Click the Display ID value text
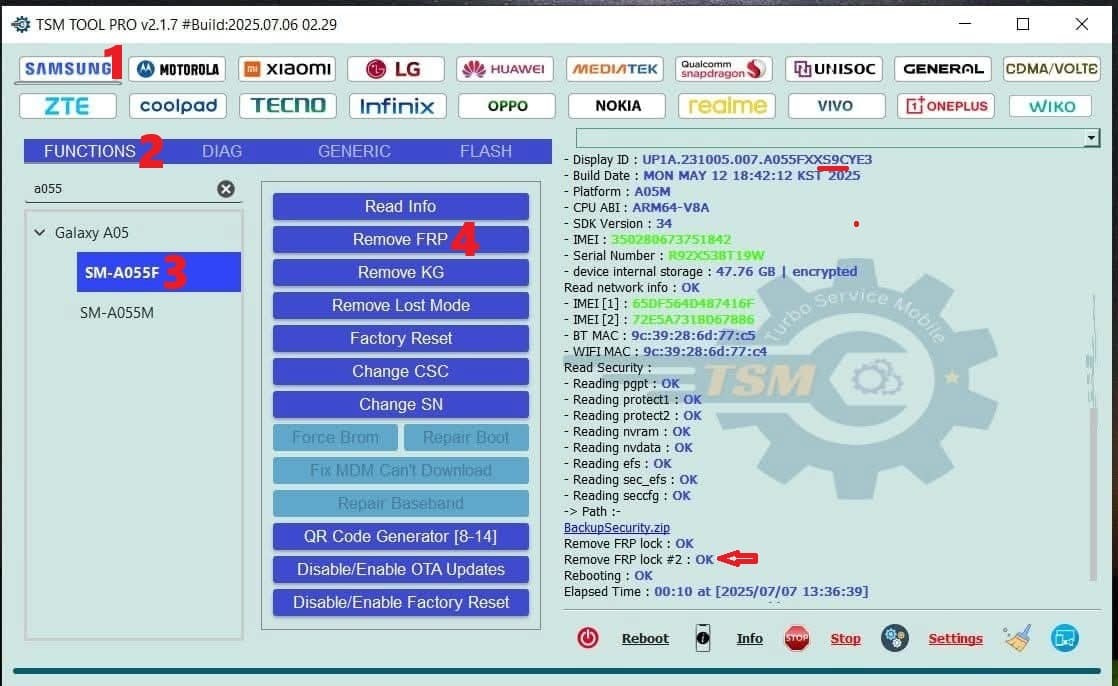This screenshot has width=1118, height=686. (757, 160)
